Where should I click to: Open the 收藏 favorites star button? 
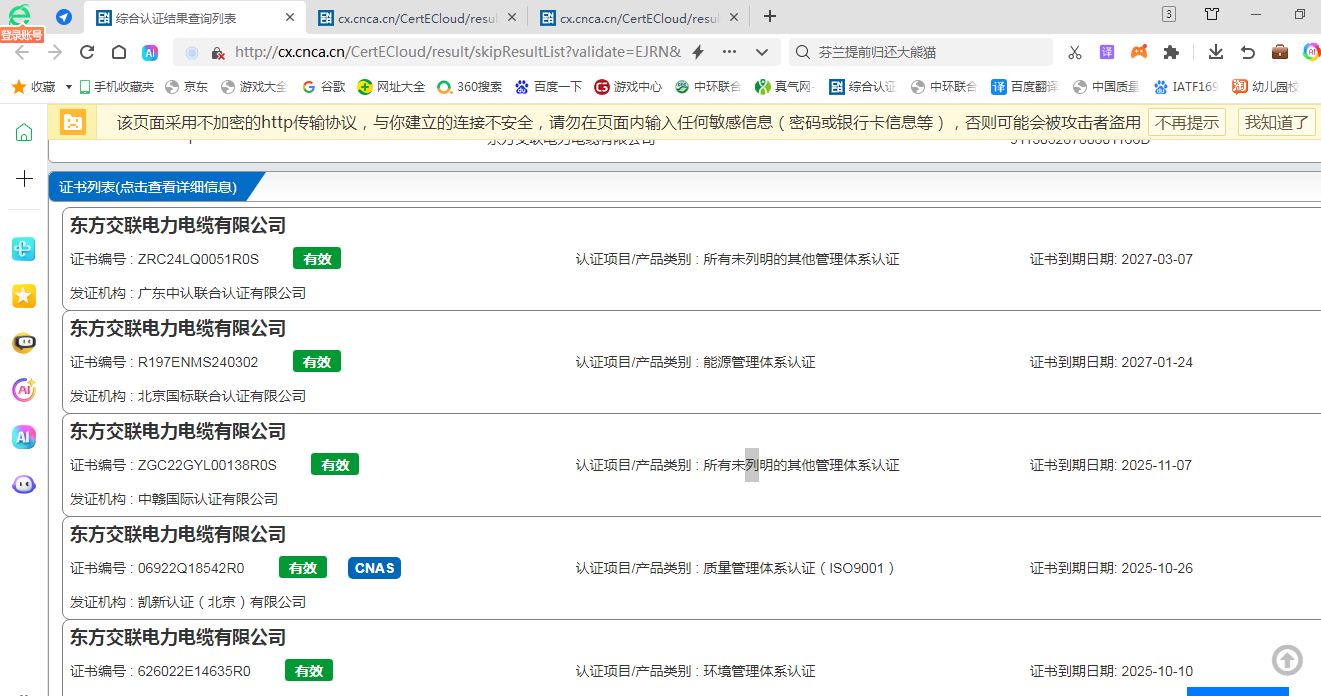(x=33, y=87)
